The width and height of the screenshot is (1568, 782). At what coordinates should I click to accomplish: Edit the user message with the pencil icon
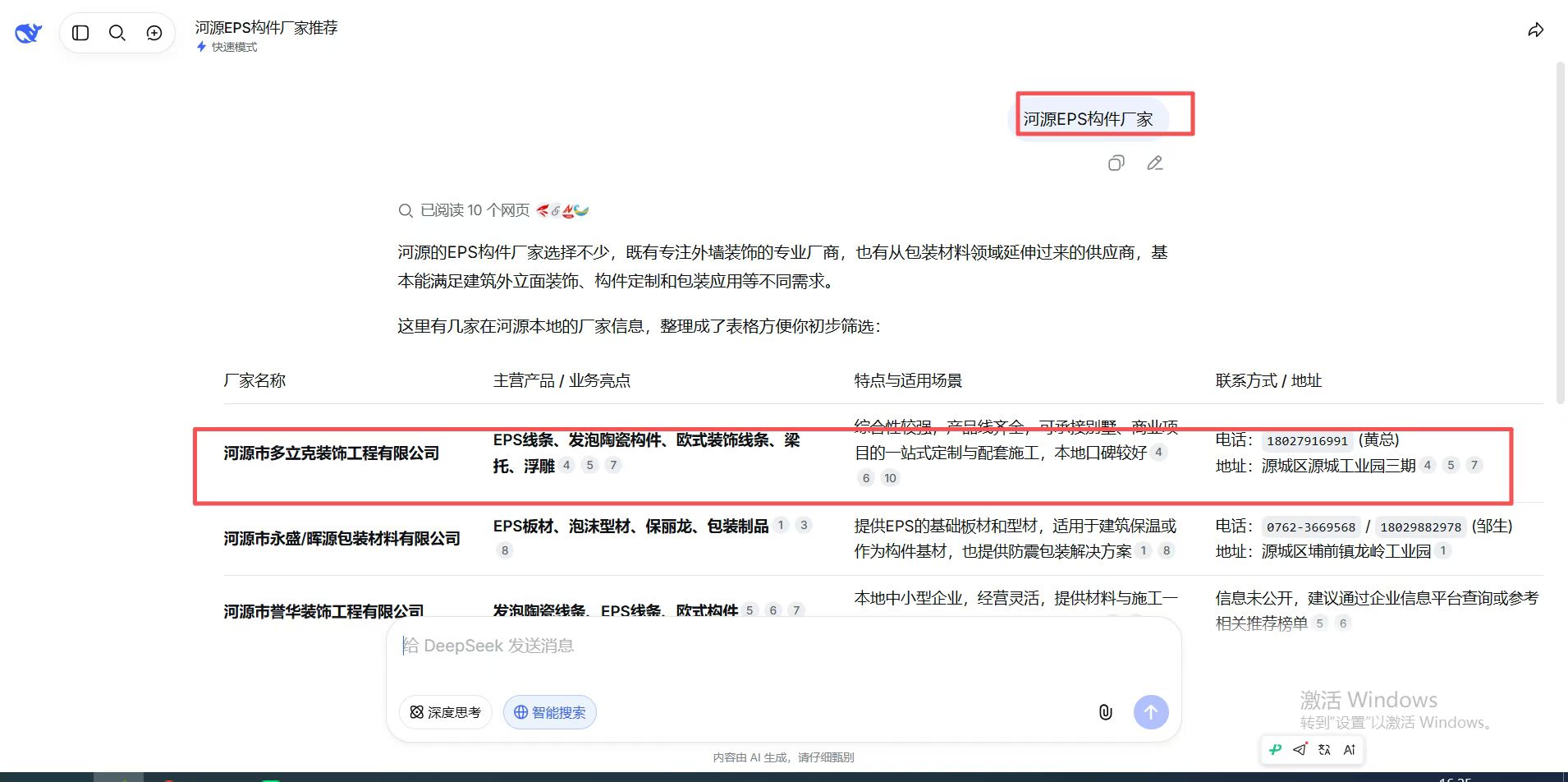pos(1155,163)
